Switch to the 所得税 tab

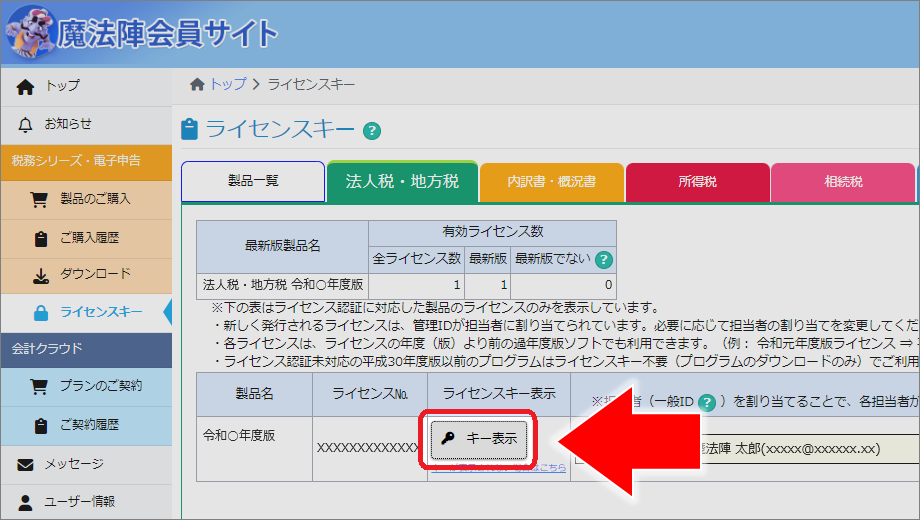click(x=697, y=182)
